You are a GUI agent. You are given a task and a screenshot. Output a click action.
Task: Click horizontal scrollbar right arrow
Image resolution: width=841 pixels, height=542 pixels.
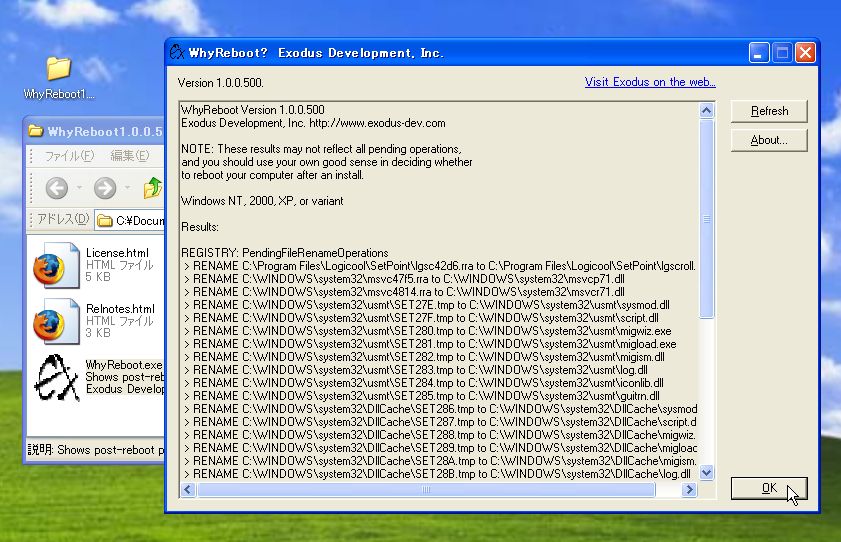click(x=690, y=489)
